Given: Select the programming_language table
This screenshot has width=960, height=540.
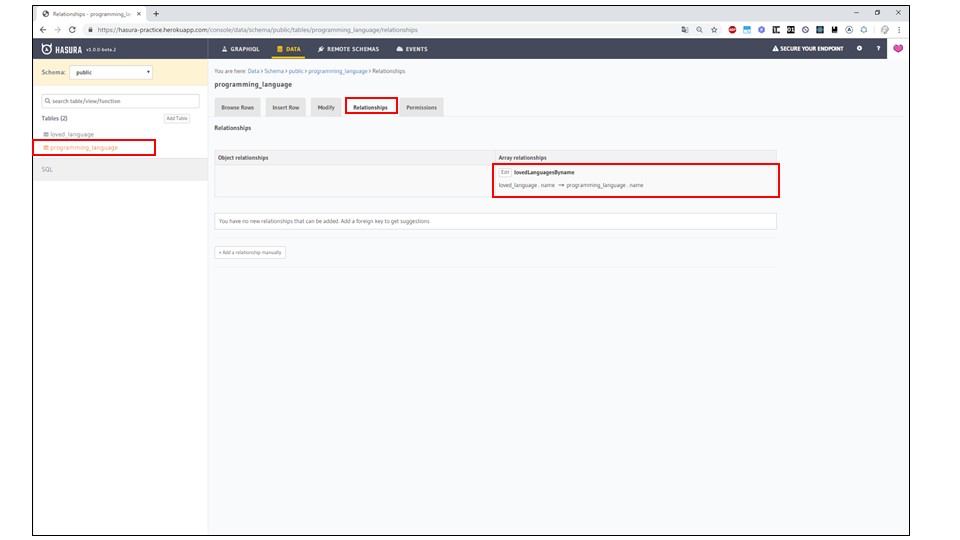Looking at the screenshot, I should pos(84,148).
